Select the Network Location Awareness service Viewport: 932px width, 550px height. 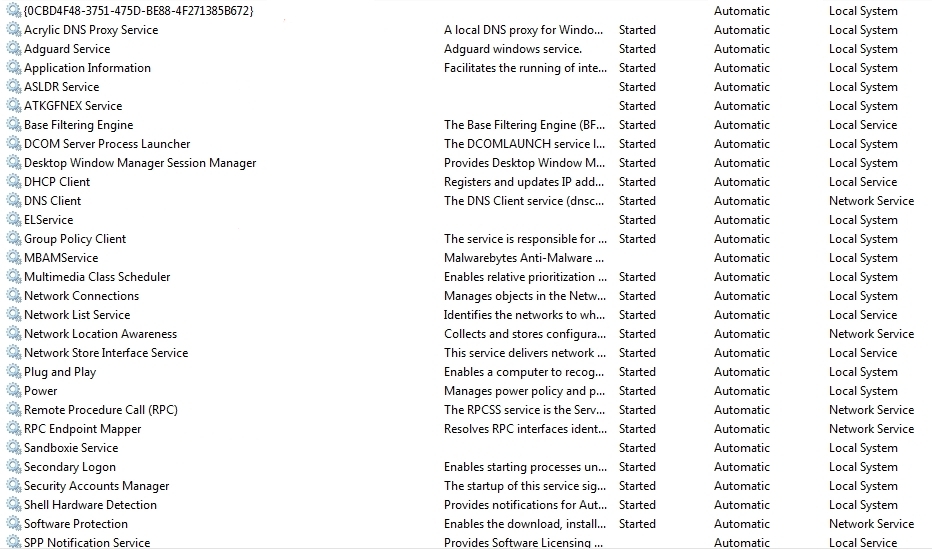(100, 334)
